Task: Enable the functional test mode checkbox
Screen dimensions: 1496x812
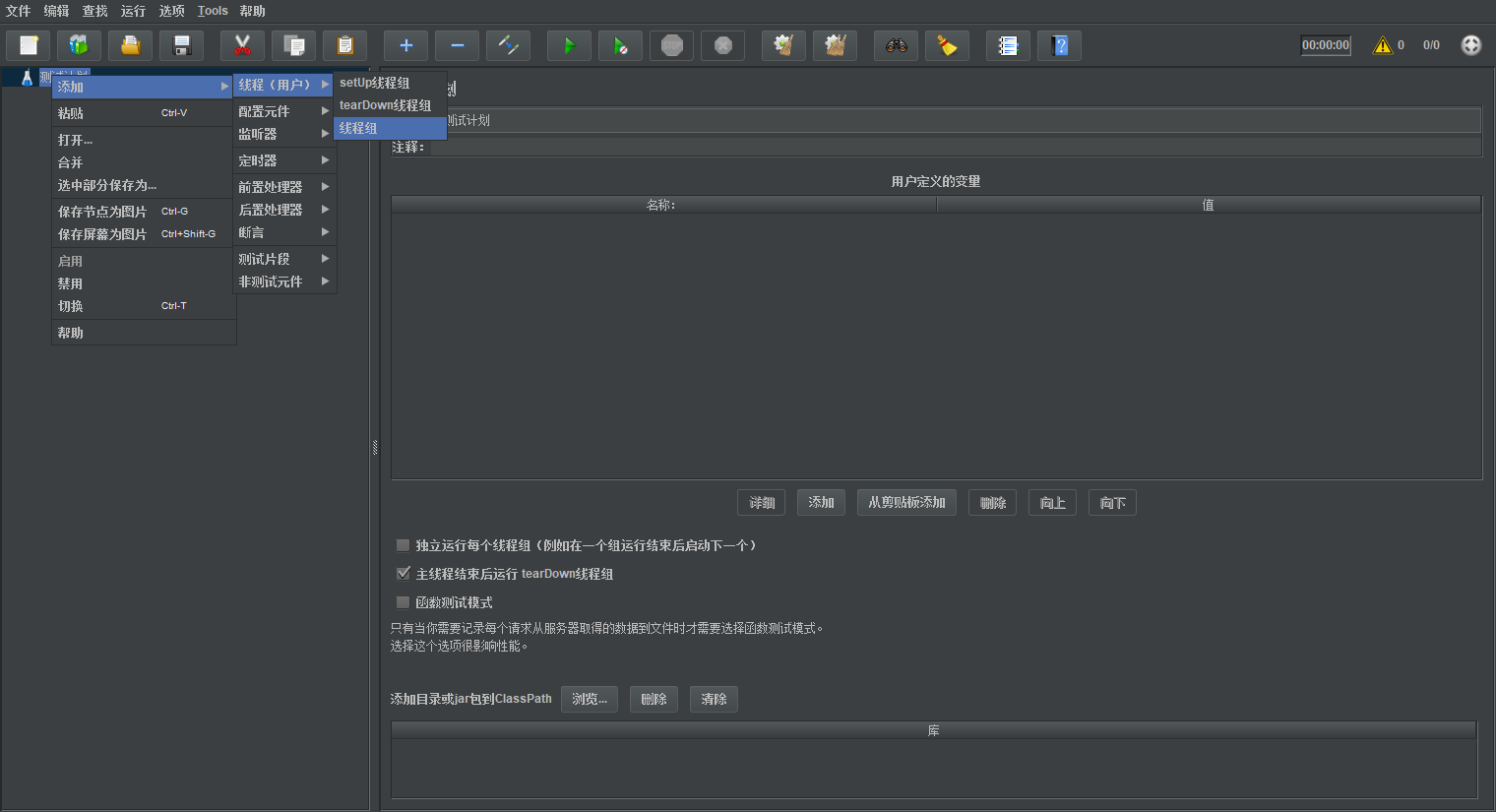Action: tap(403, 601)
